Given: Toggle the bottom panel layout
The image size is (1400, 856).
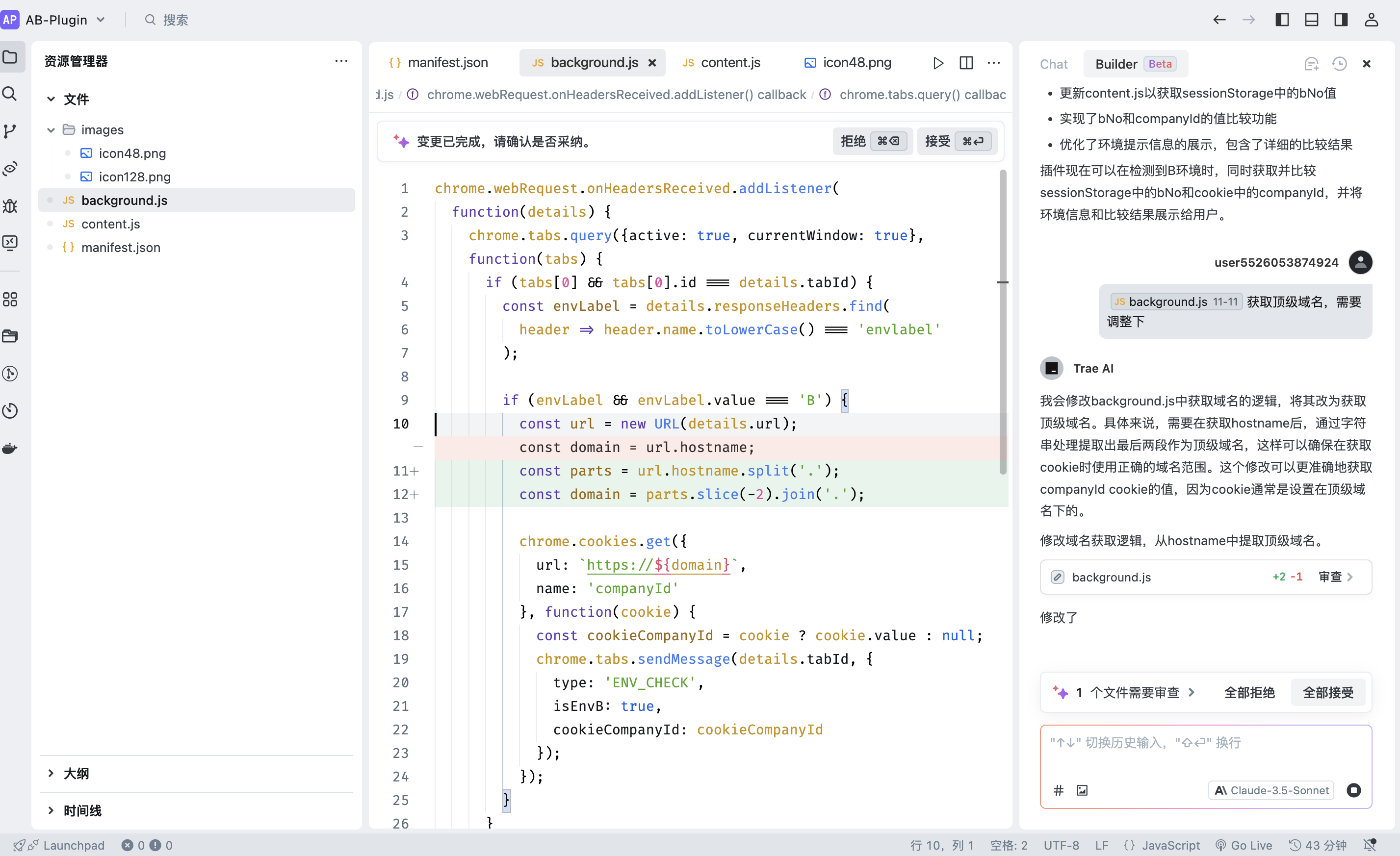Looking at the screenshot, I should coord(1311,20).
